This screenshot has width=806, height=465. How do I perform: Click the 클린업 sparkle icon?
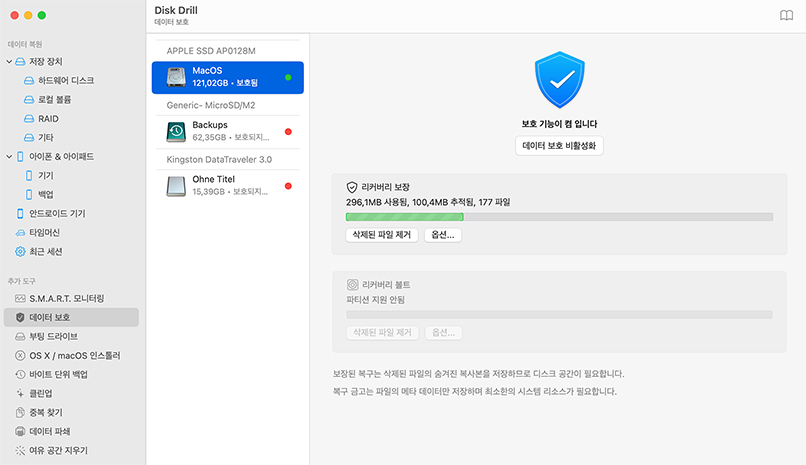(x=20, y=393)
